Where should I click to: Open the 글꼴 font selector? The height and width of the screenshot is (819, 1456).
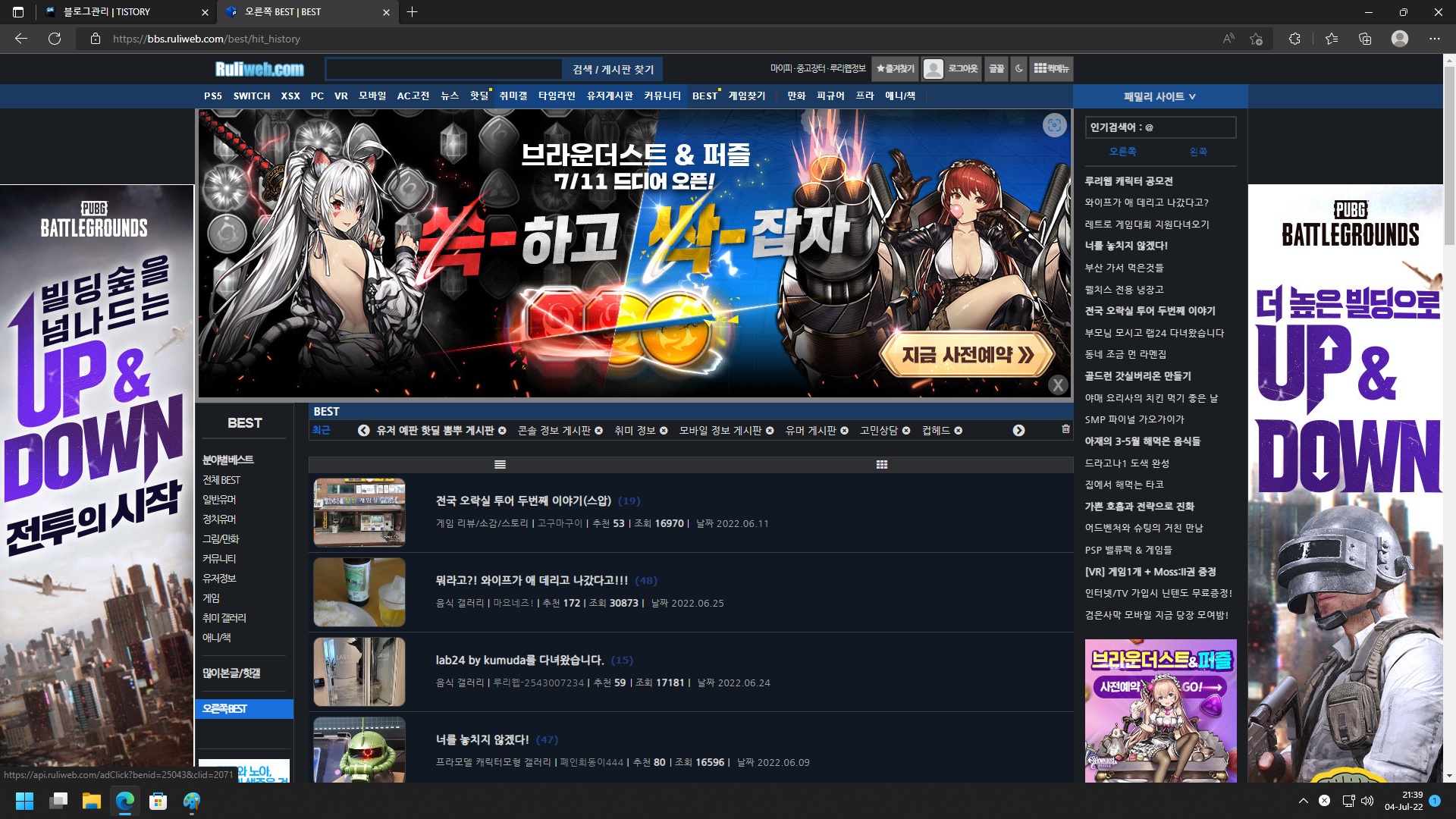point(996,69)
